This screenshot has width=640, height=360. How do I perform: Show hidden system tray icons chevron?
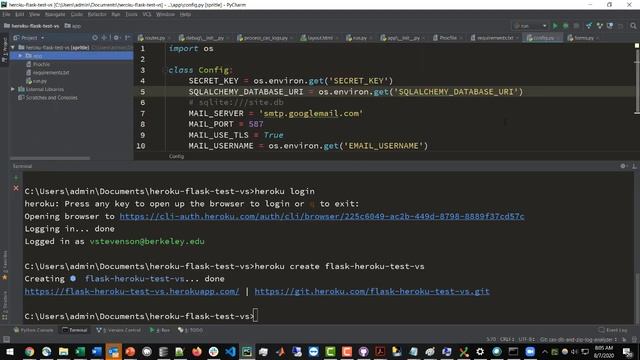tap(544, 351)
